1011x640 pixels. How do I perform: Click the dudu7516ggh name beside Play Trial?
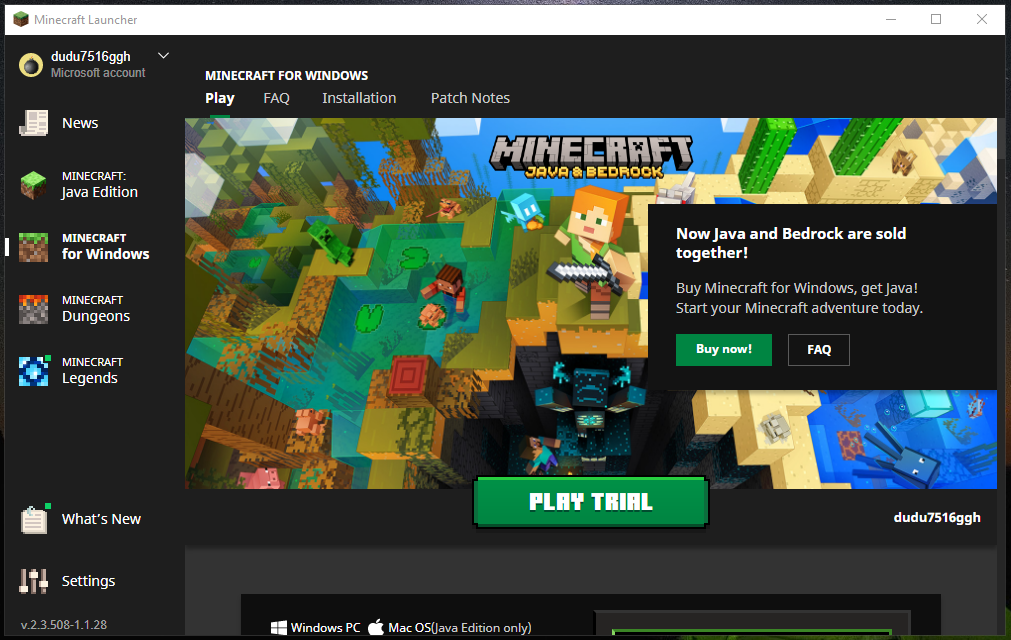coord(937,518)
